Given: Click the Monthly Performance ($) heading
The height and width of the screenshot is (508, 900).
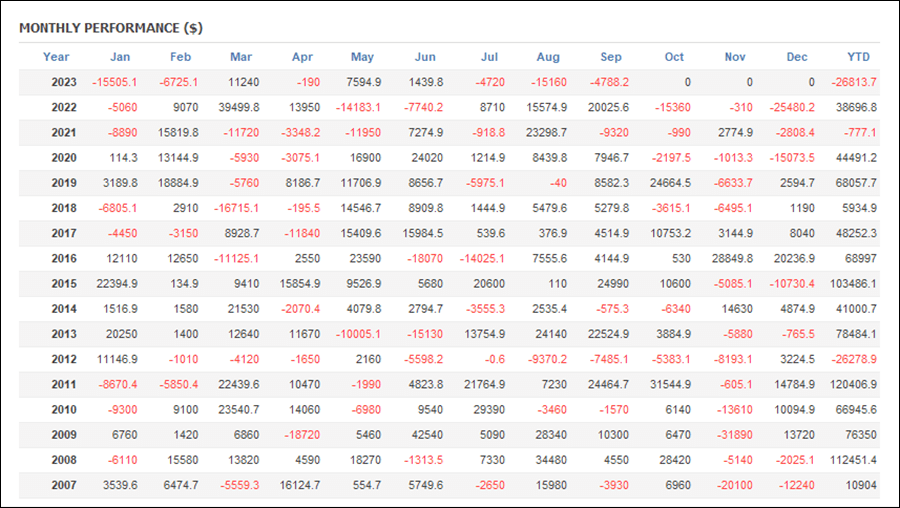Looking at the screenshot, I should coord(111,28).
